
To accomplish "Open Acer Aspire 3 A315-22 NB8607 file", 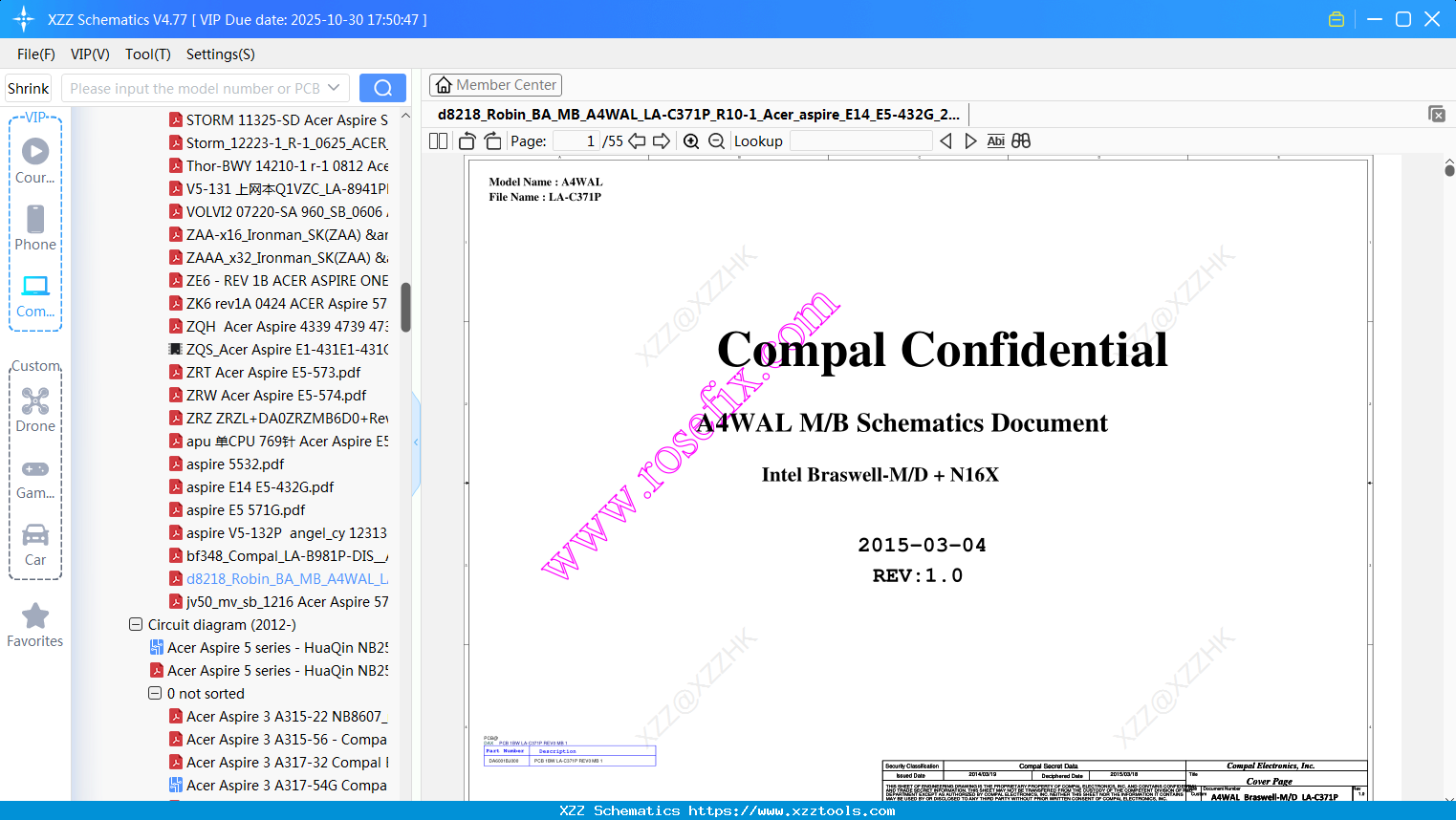I will pyautogui.click(x=287, y=717).
